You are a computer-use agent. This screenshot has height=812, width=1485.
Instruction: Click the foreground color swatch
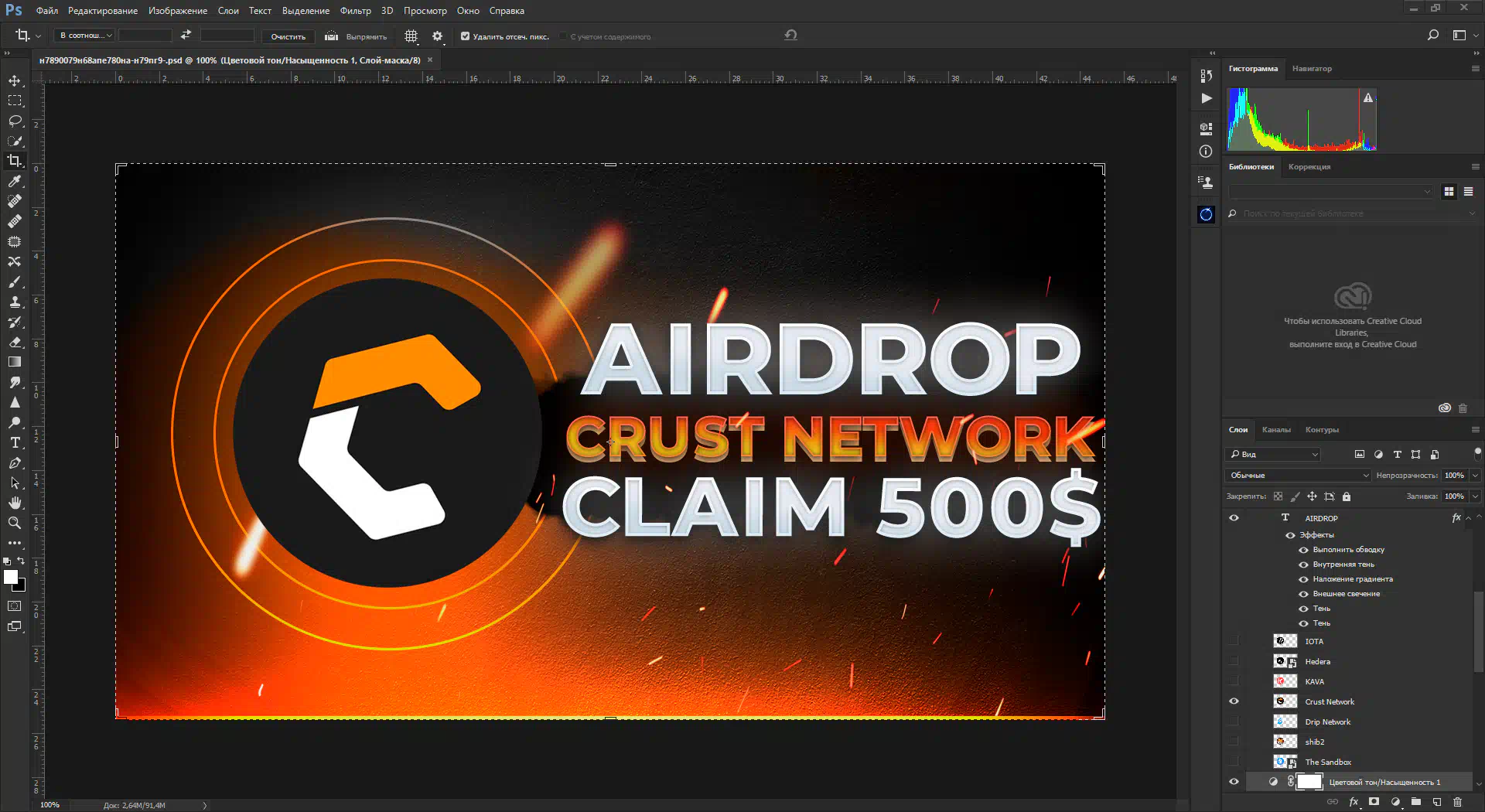point(11,578)
